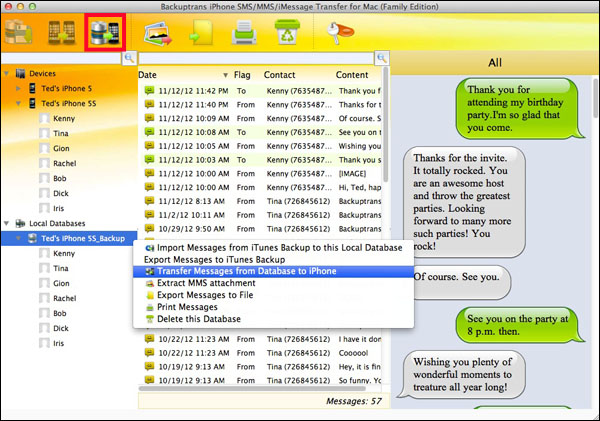Select the 11/12/12 10:05 AM message row
The height and width of the screenshot is (421, 600).
(x=262, y=146)
